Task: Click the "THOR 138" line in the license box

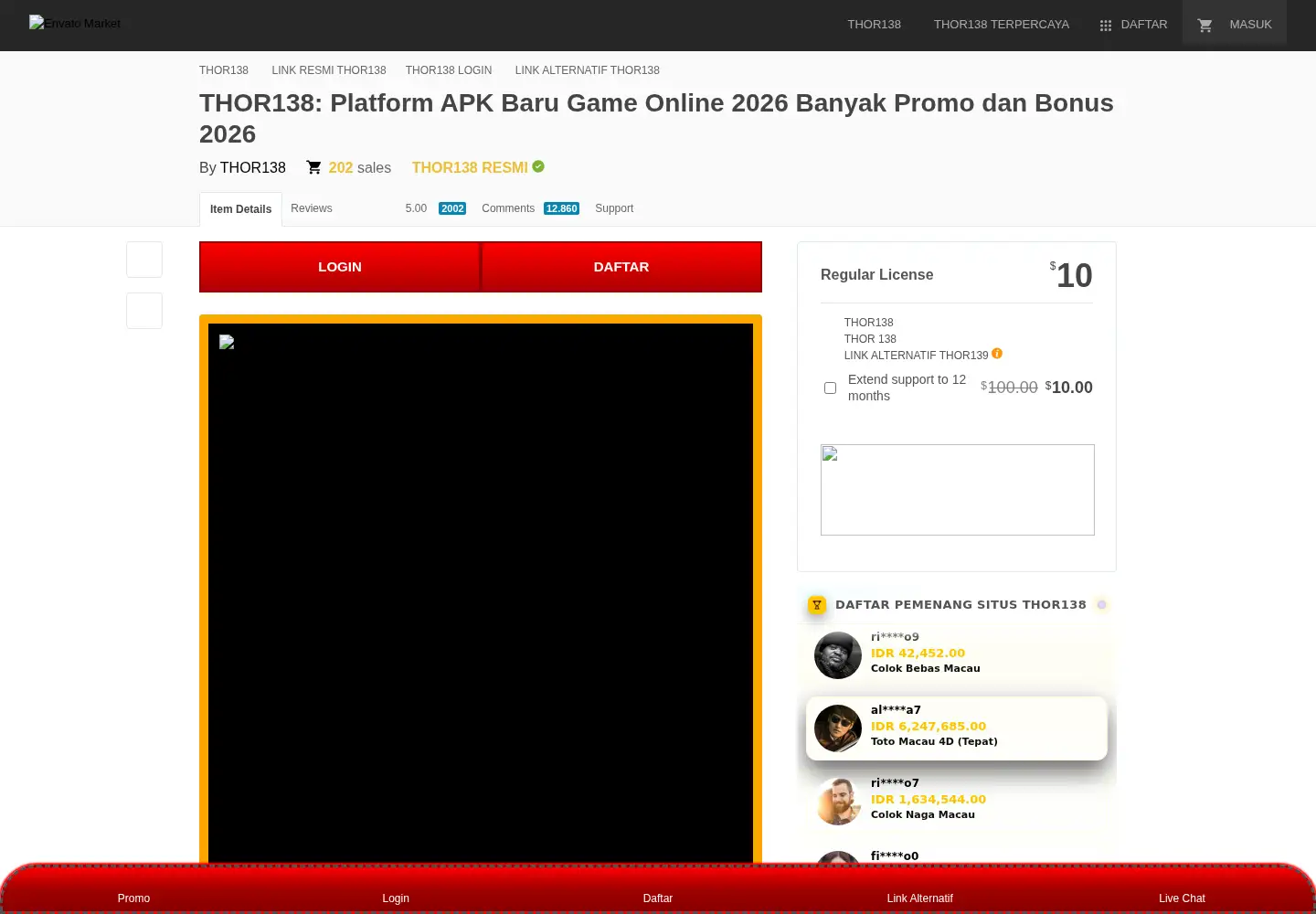Action: tap(870, 339)
